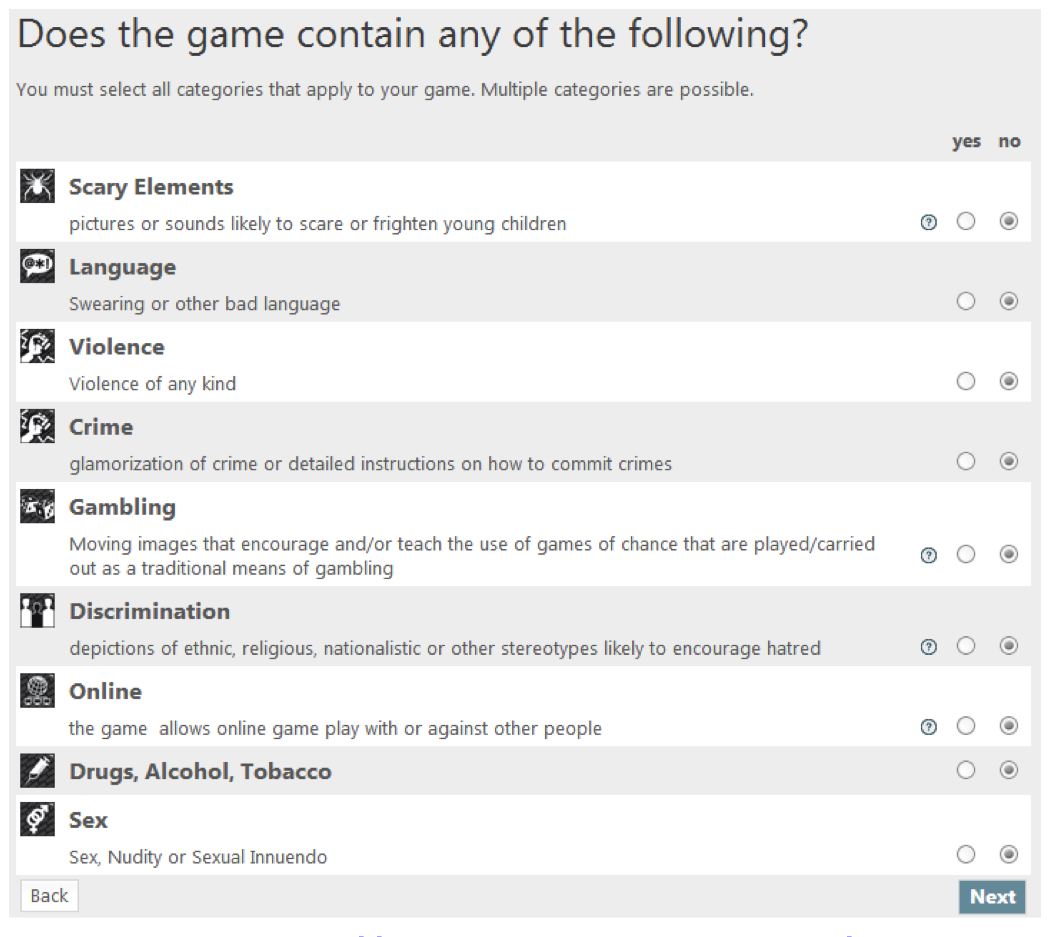Select yes for Crime
This screenshot has width=1051, height=937.
click(x=965, y=461)
